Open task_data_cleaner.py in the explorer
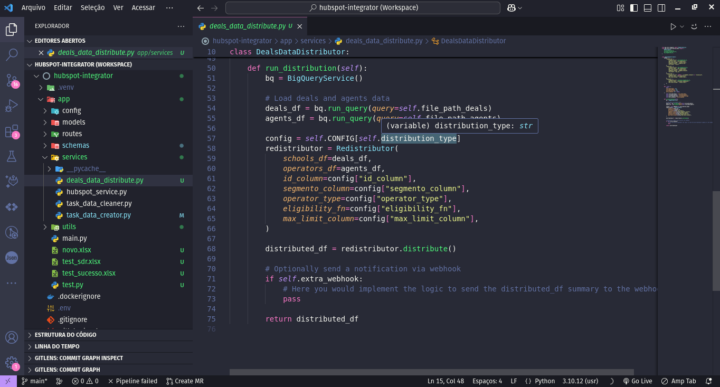 99,203
